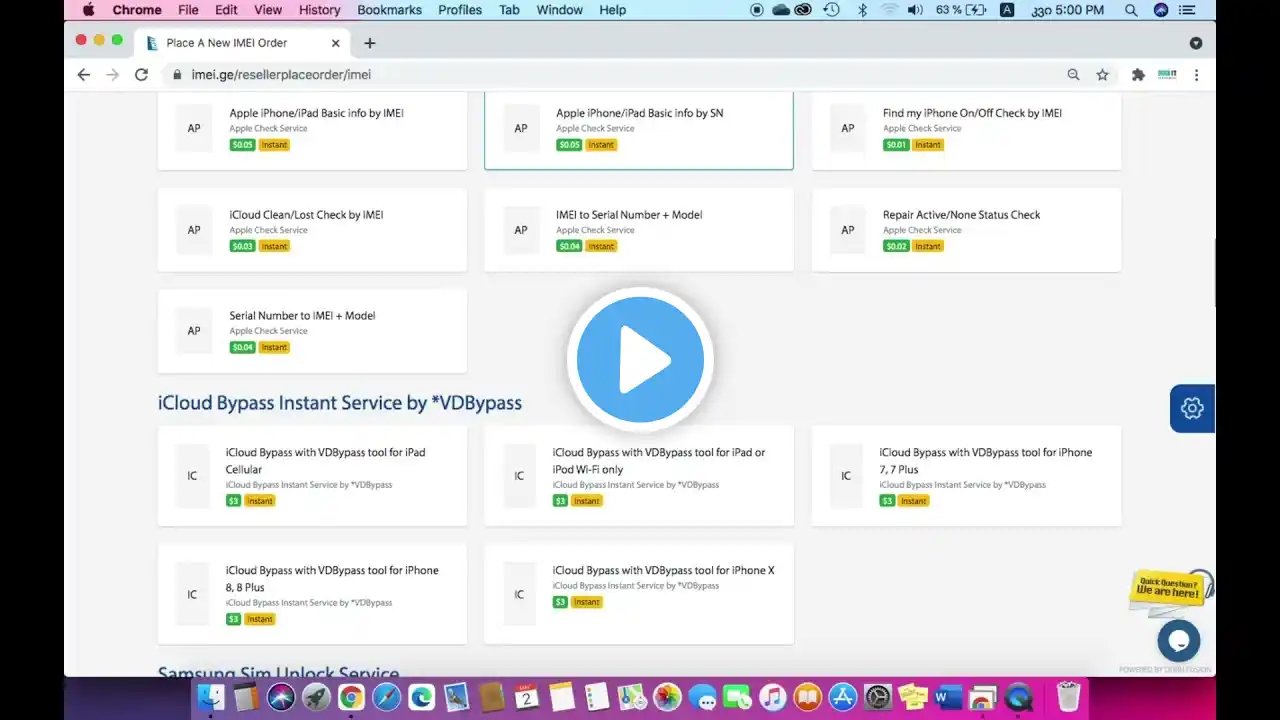Select Apple iPhone/iPad Basic info by IMEI

(312, 129)
